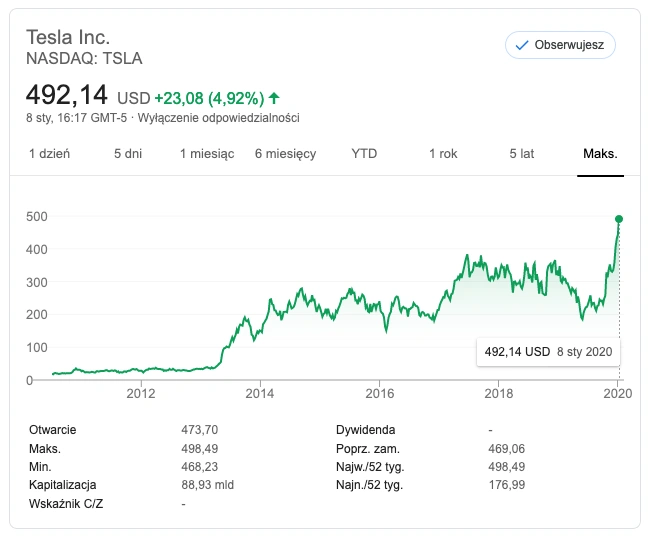Screen dimensions: 648x539
Task: Show the 6 miesięcy chart range
Action: [285, 154]
